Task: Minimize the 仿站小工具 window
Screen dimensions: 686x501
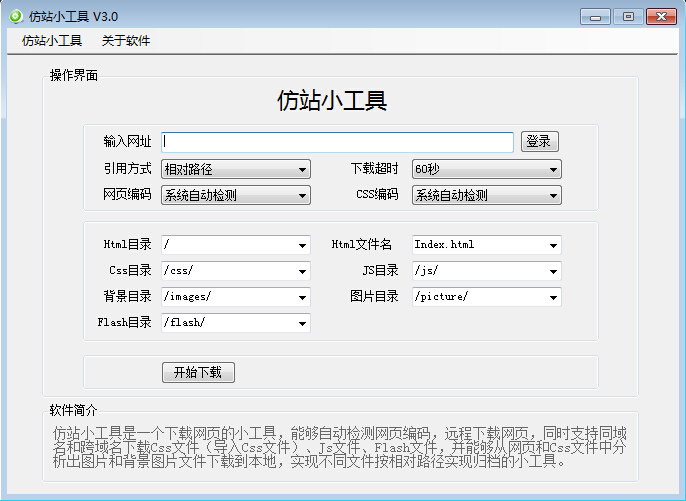Action: click(596, 16)
